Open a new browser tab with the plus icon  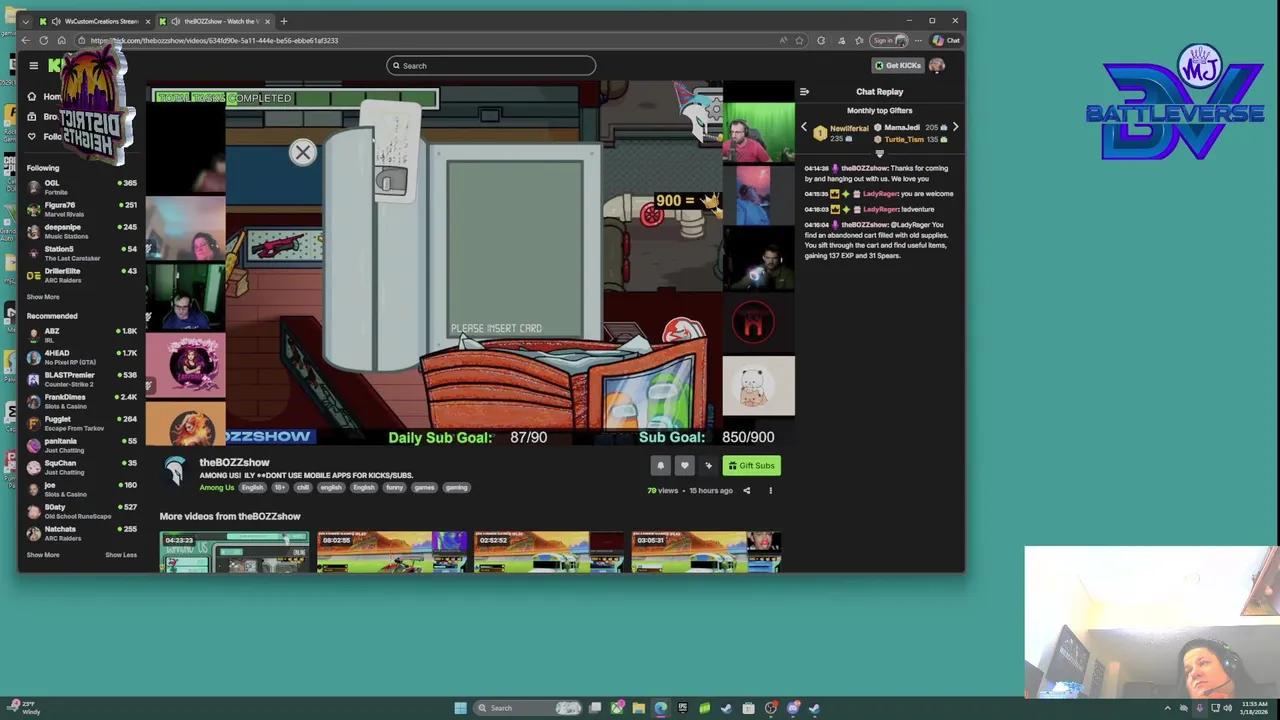pyautogui.click(x=283, y=21)
